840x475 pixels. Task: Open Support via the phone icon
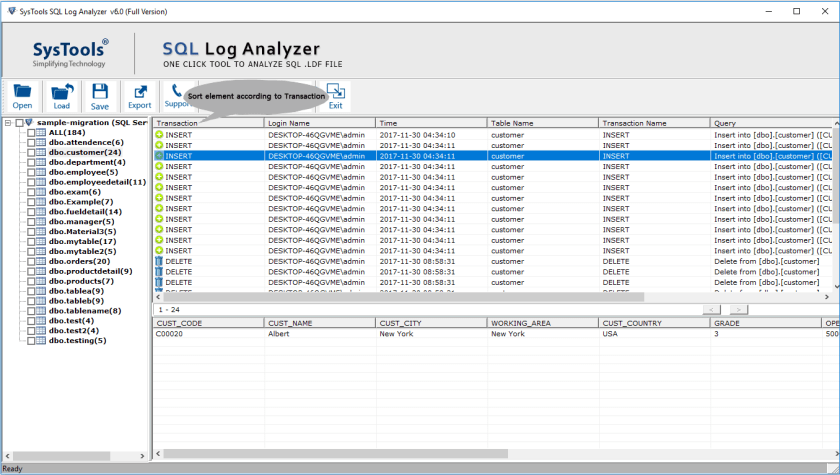(x=177, y=93)
